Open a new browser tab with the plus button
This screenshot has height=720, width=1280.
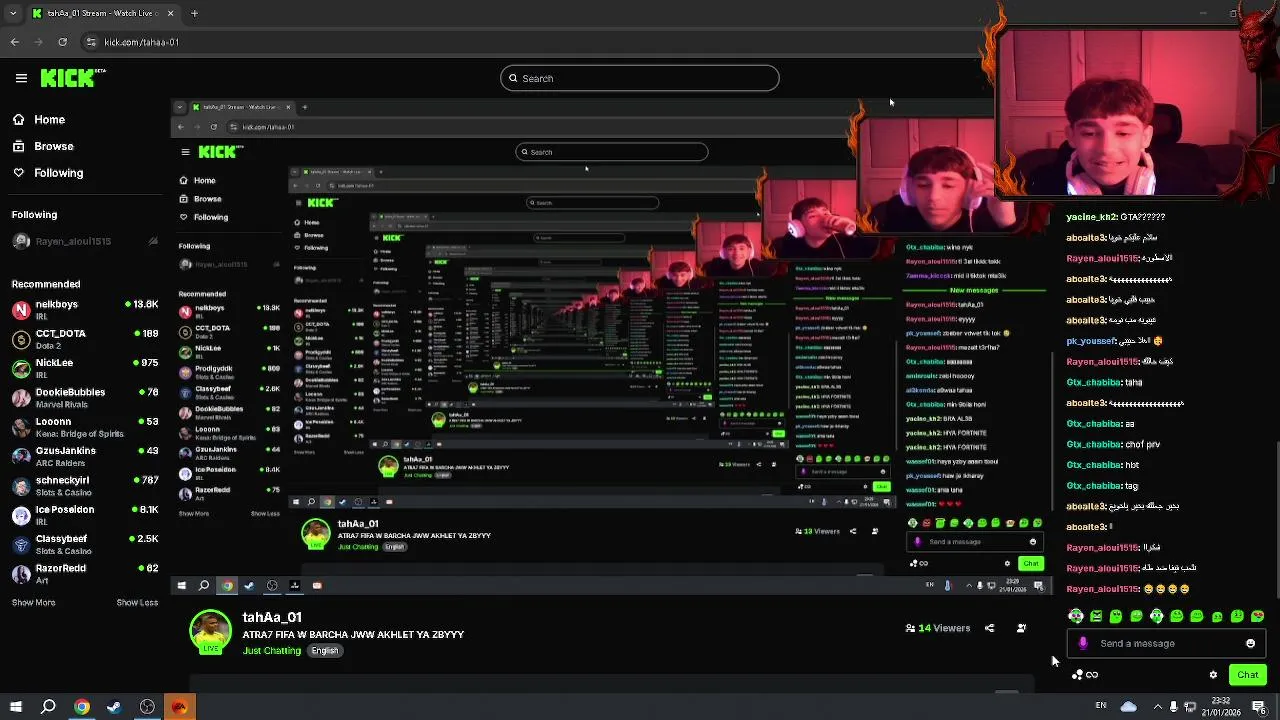[x=194, y=13]
